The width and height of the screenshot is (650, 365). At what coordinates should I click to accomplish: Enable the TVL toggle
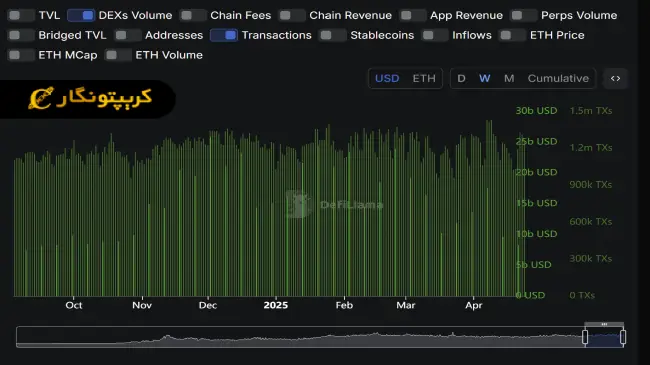coord(21,15)
